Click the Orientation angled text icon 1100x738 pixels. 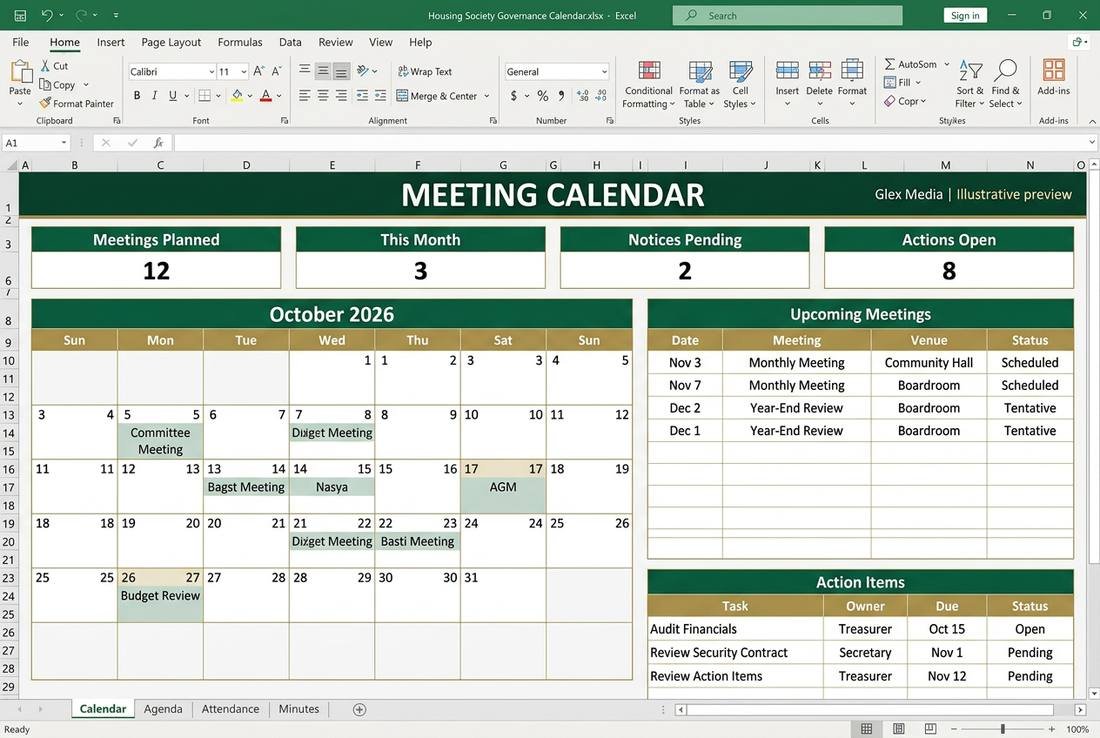[363, 71]
